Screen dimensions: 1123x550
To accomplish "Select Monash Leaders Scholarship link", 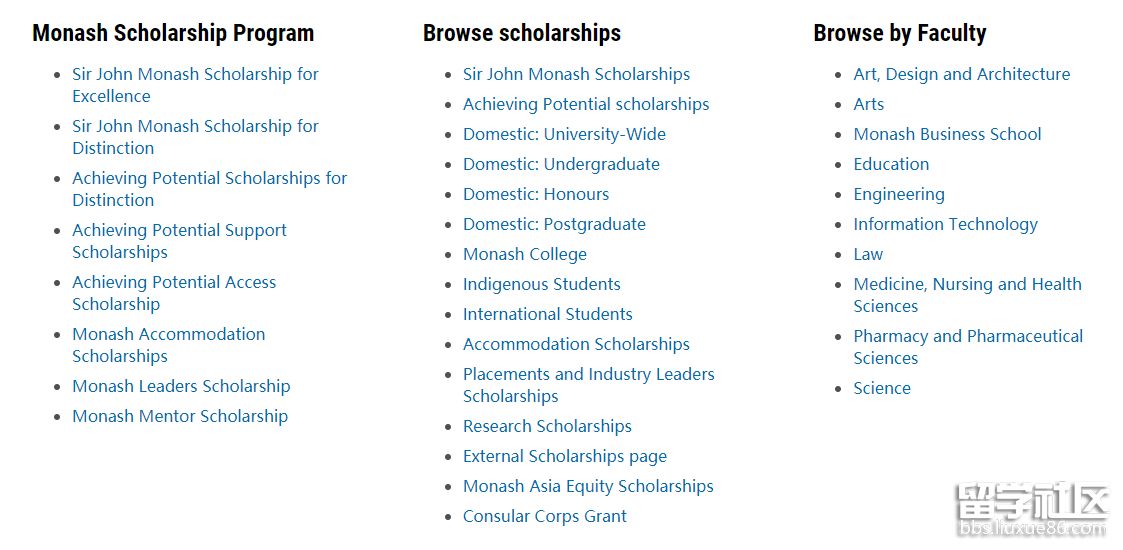I will click(x=181, y=386).
